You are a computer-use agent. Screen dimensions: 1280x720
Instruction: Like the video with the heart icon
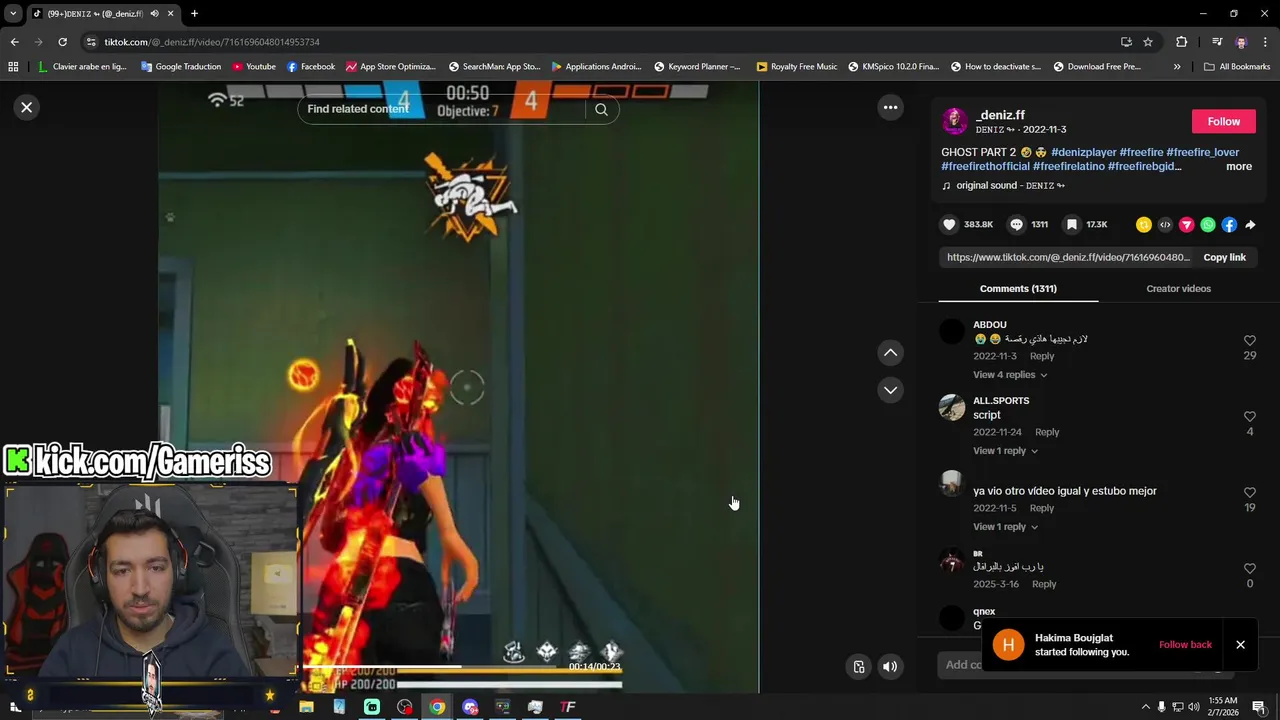(x=950, y=225)
